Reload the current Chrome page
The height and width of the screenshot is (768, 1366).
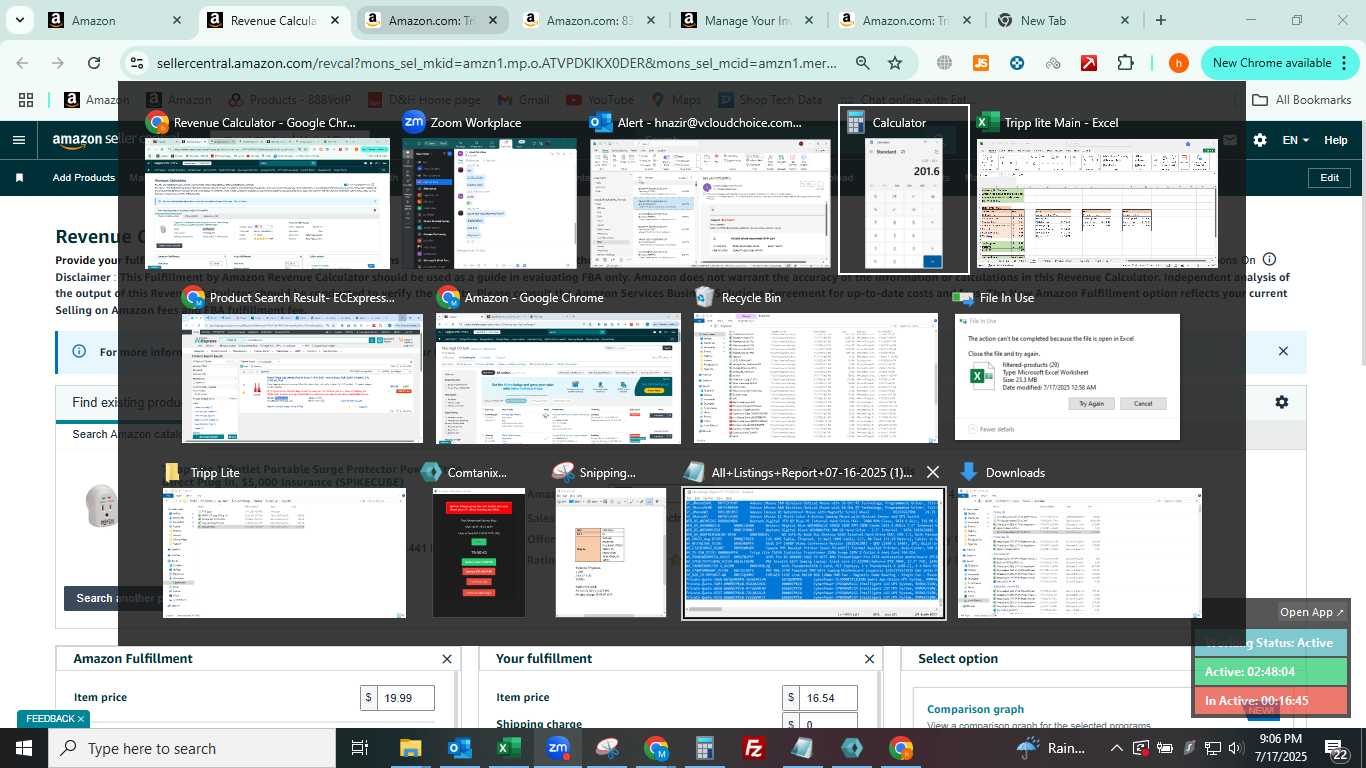(x=94, y=63)
